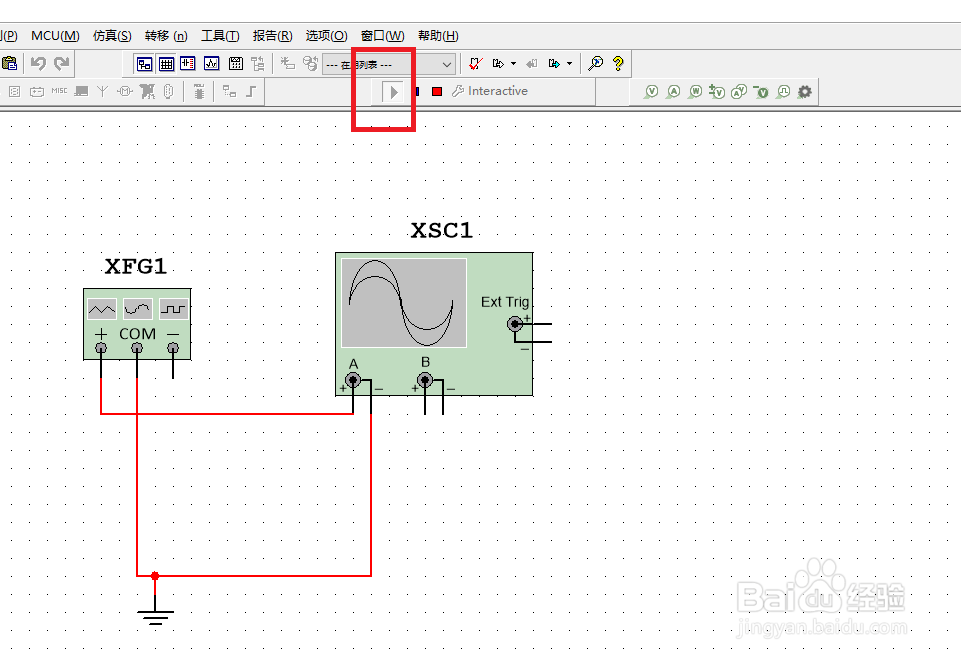This screenshot has width=961, height=661.
Task: Click Transfer to Ultiboard icon
Action: click(x=498, y=64)
